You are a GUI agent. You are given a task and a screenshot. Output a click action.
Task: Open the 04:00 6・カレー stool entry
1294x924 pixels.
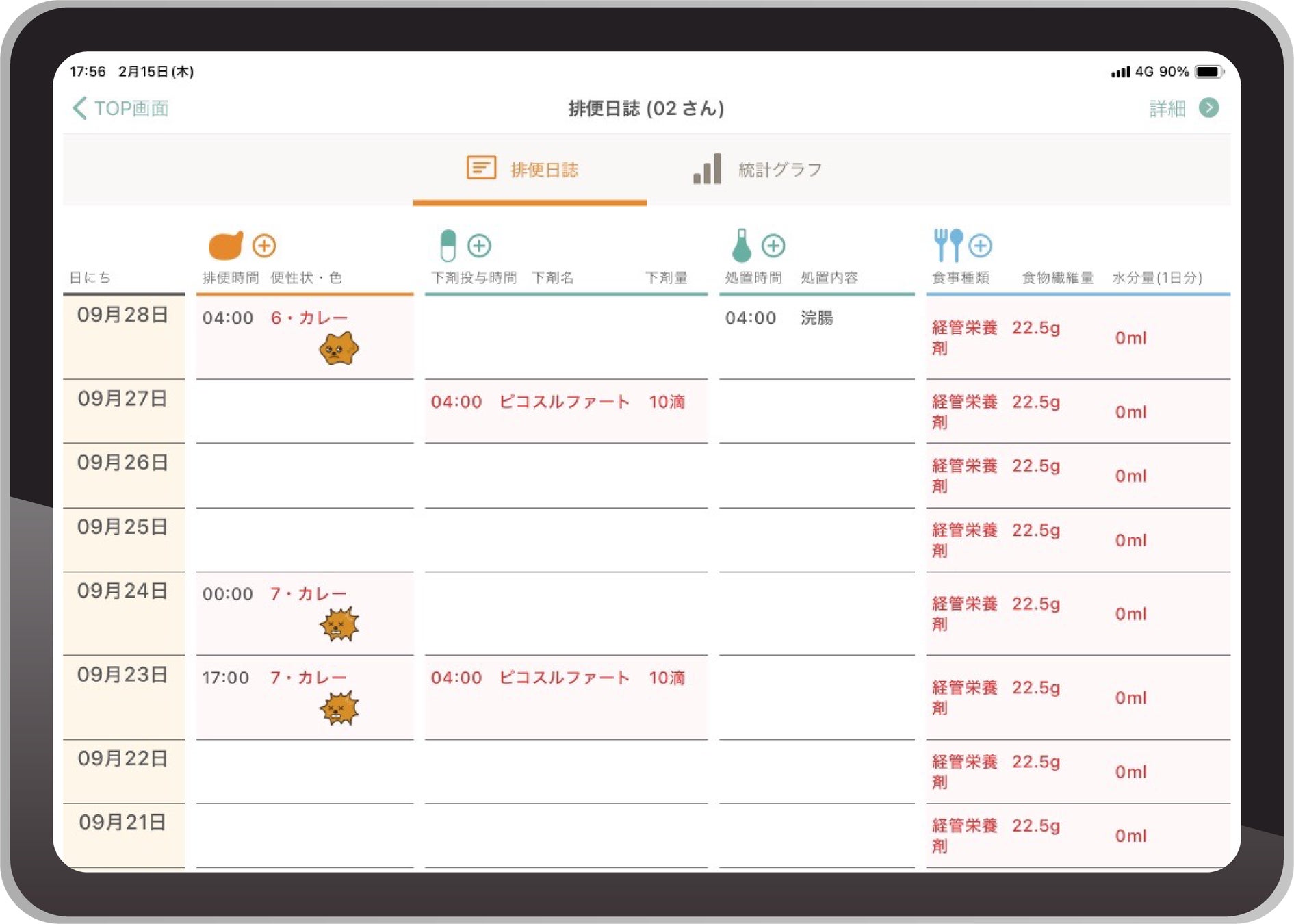pyautogui.click(x=305, y=337)
